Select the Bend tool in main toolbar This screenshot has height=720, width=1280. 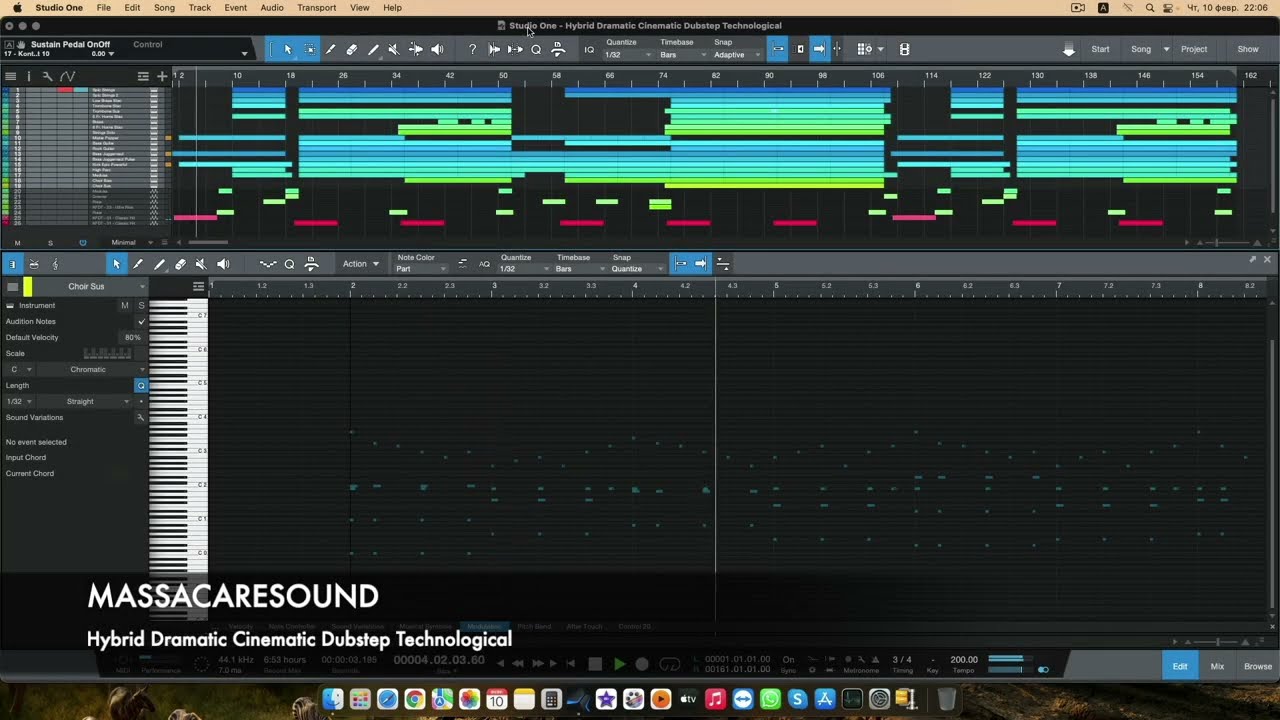[416, 49]
